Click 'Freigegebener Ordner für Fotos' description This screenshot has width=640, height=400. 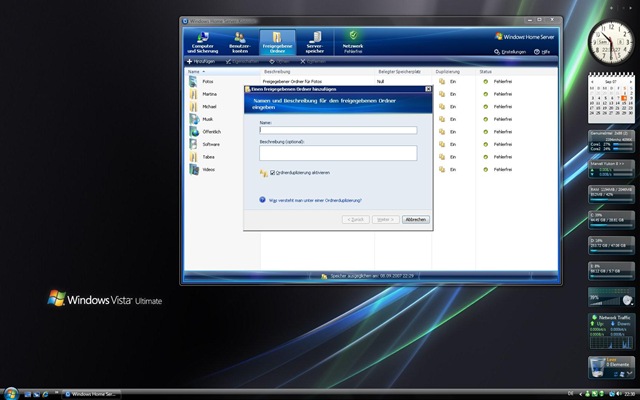click(292, 82)
